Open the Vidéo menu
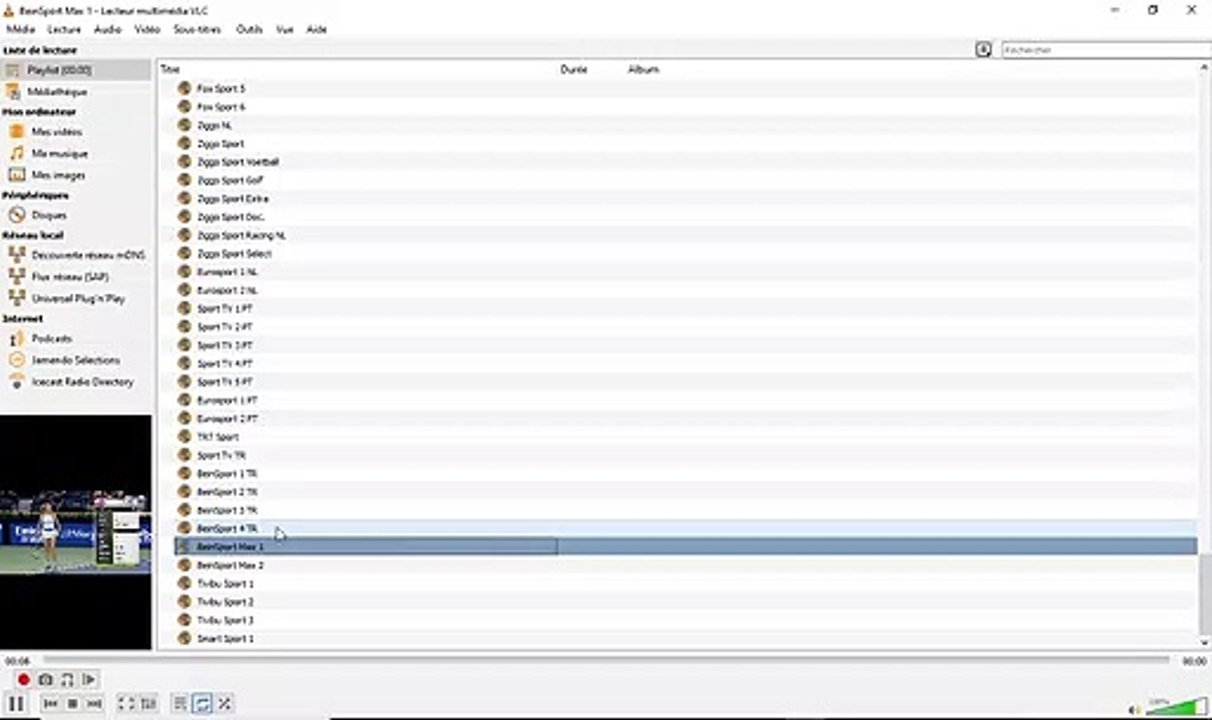This screenshot has height=720, width=1212. coord(147,30)
